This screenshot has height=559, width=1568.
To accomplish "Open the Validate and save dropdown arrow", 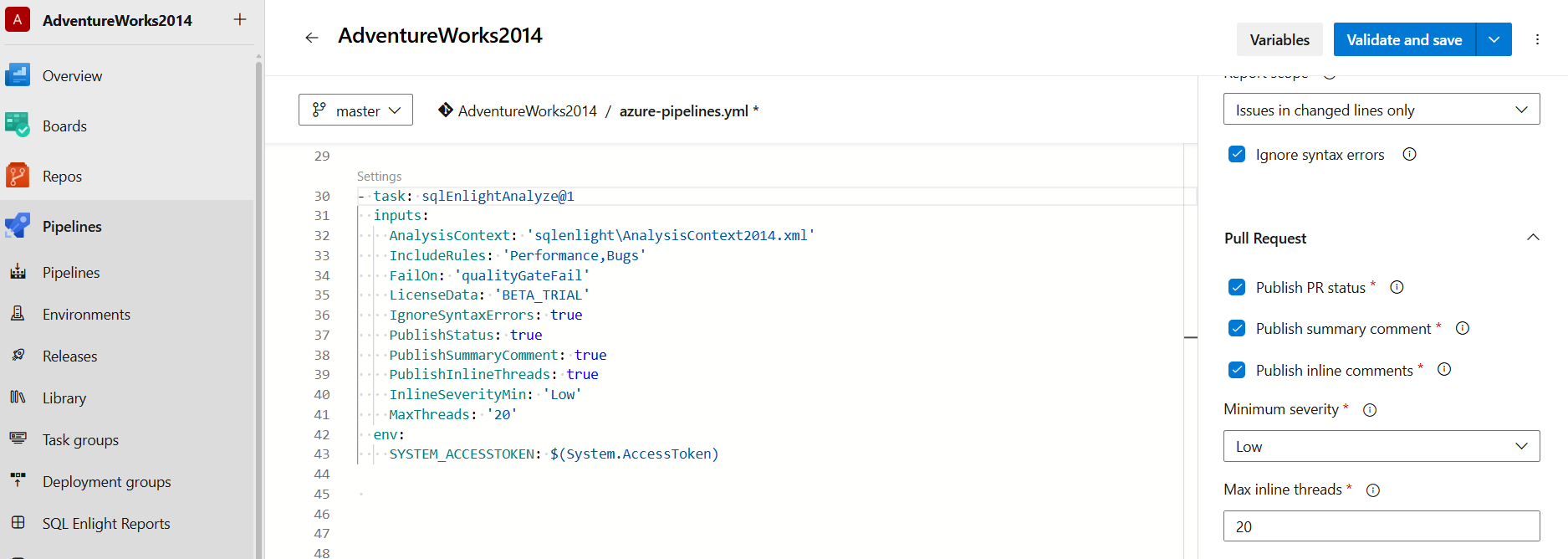I will 1494,39.
